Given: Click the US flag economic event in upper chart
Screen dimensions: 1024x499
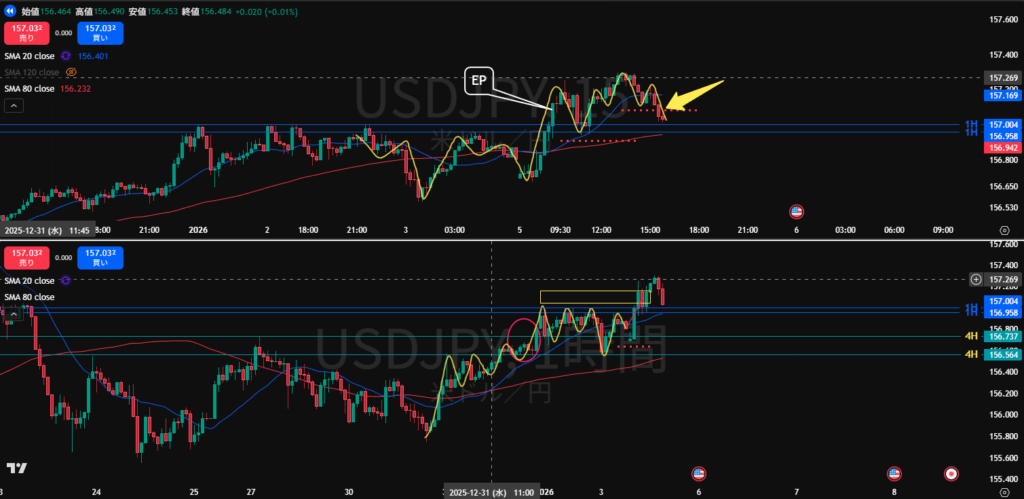Looking at the screenshot, I should pos(797,211).
